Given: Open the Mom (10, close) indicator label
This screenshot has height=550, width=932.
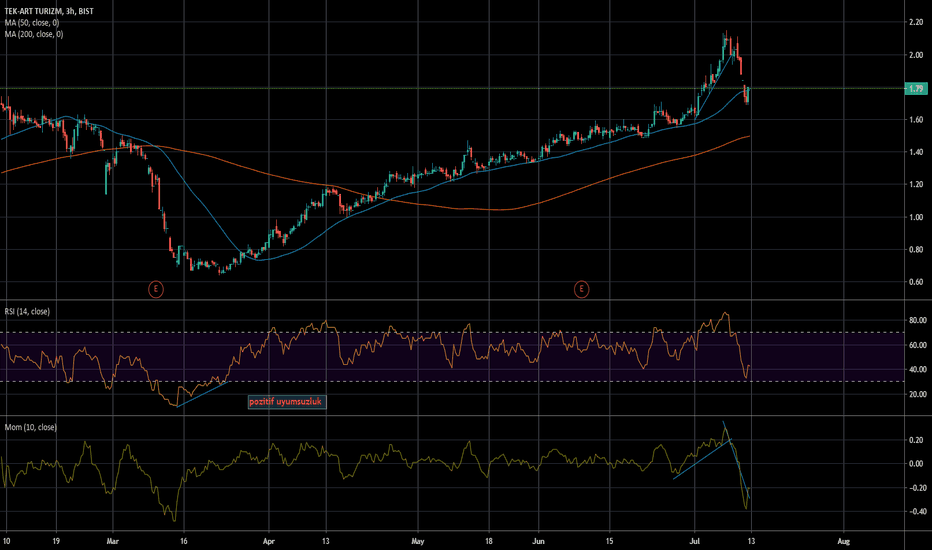Looking at the screenshot, I should (31, 427).
